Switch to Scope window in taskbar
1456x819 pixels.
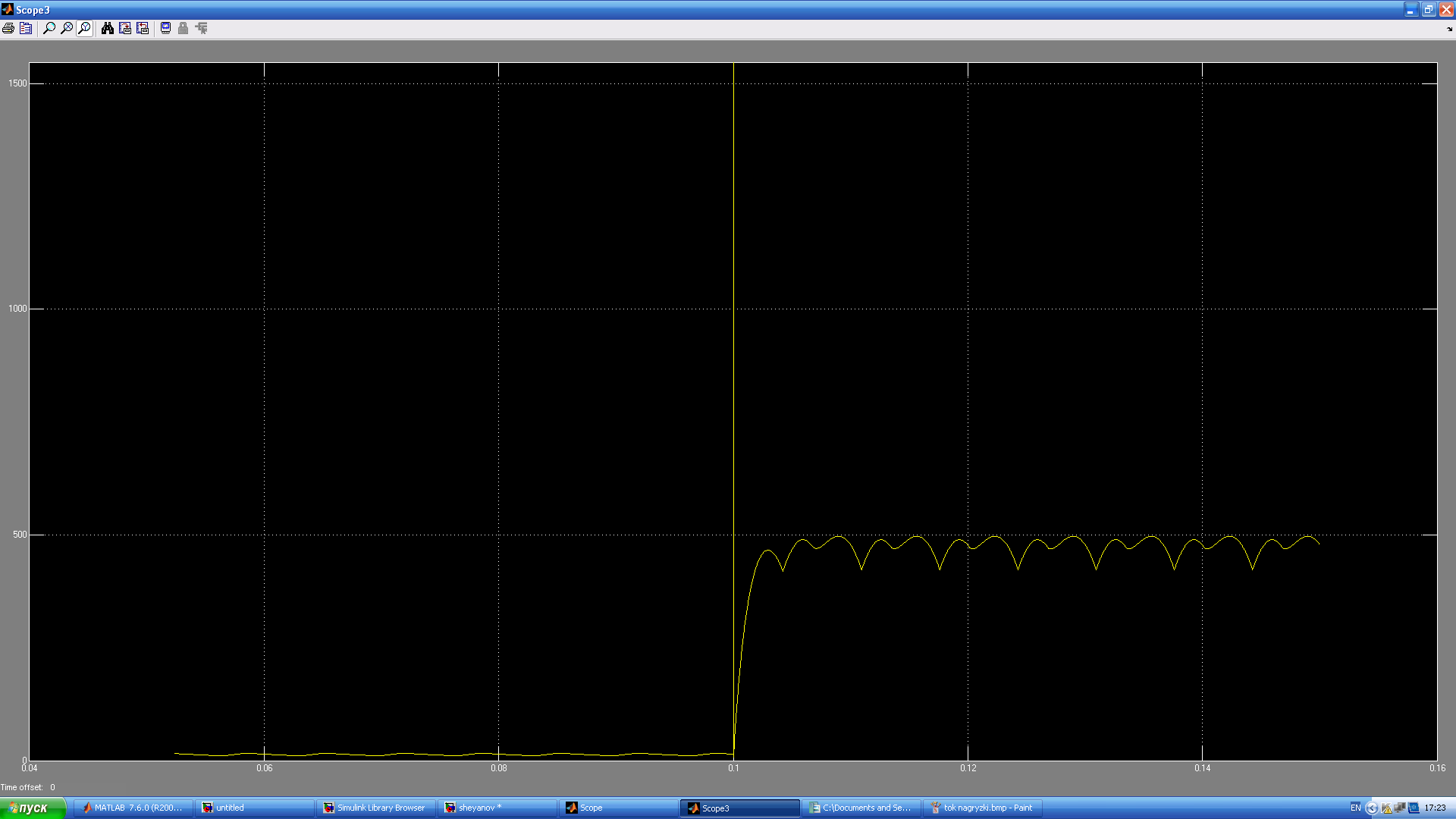[x=618, y=808]
